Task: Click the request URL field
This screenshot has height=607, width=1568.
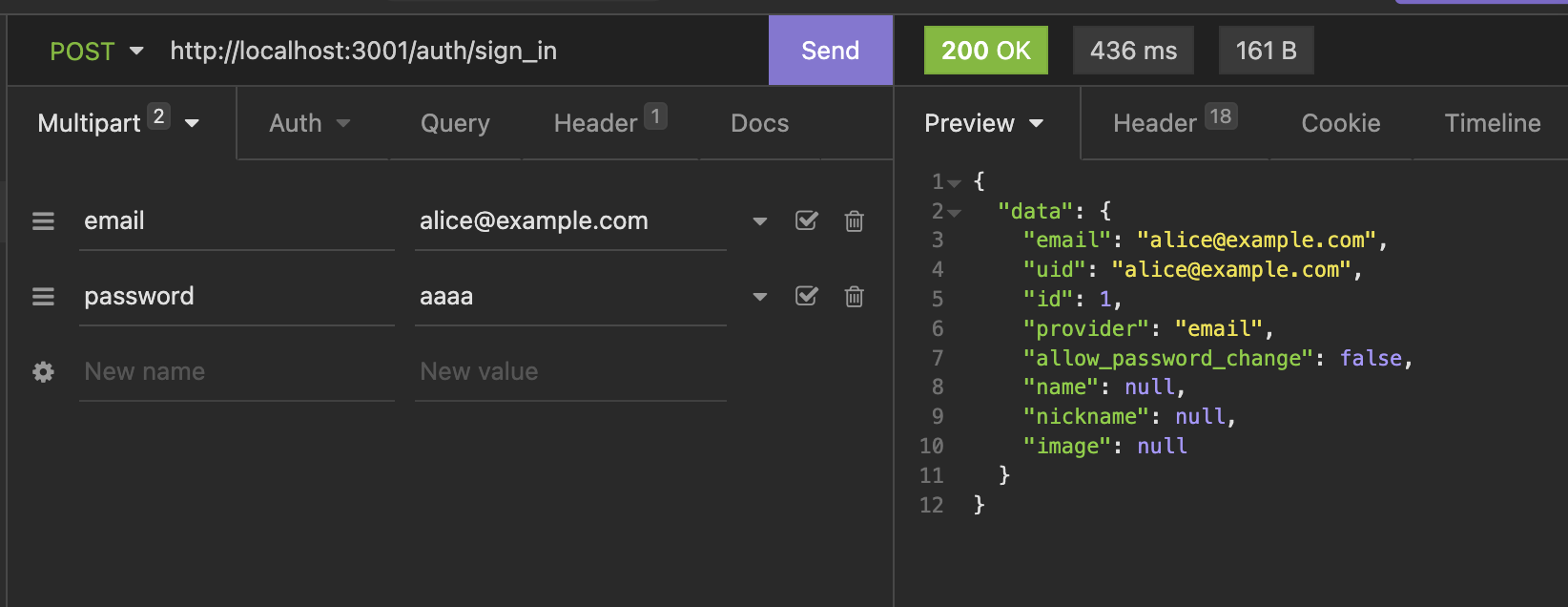Action: pos(458,51)
